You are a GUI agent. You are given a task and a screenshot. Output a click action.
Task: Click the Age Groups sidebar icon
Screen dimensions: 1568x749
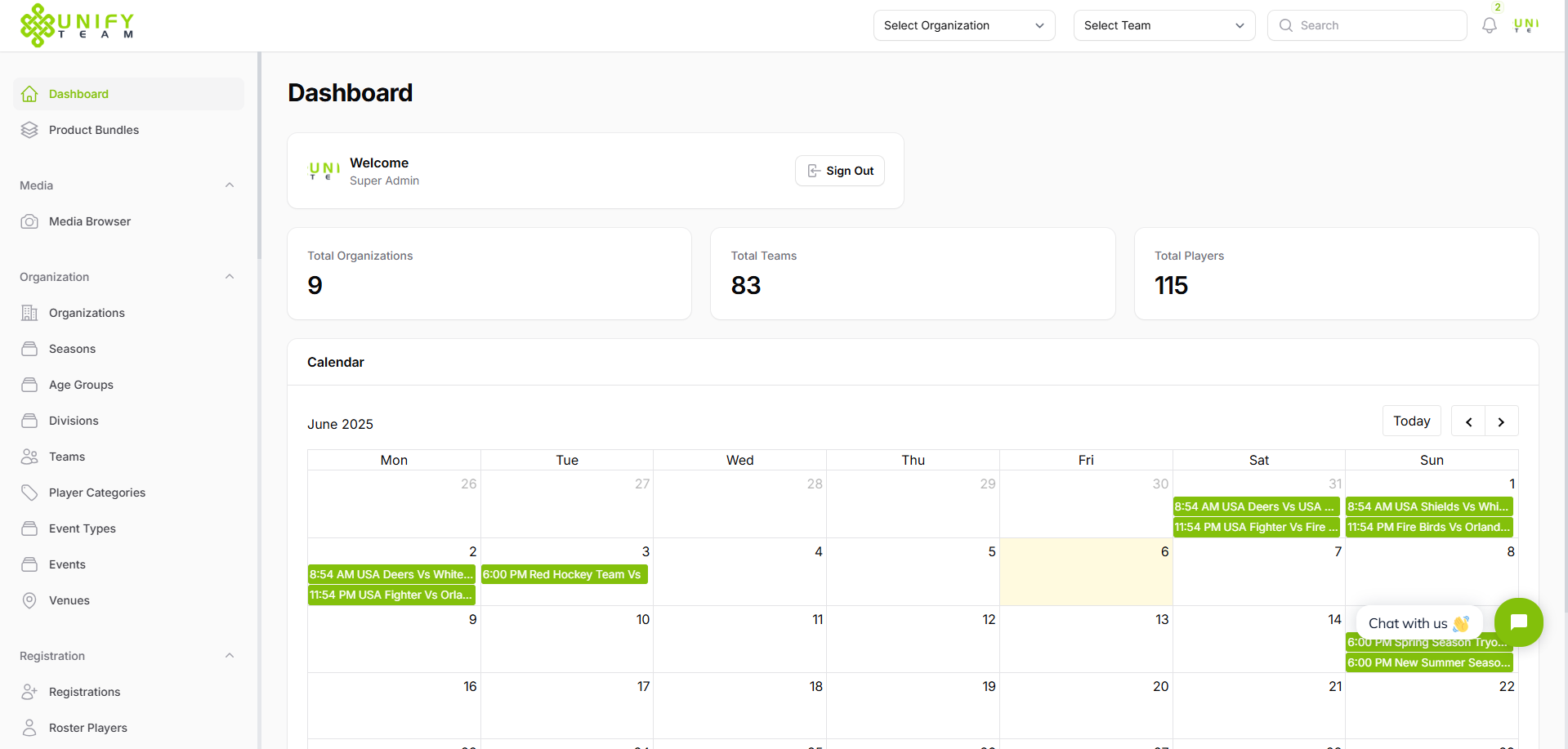point(29,385)
